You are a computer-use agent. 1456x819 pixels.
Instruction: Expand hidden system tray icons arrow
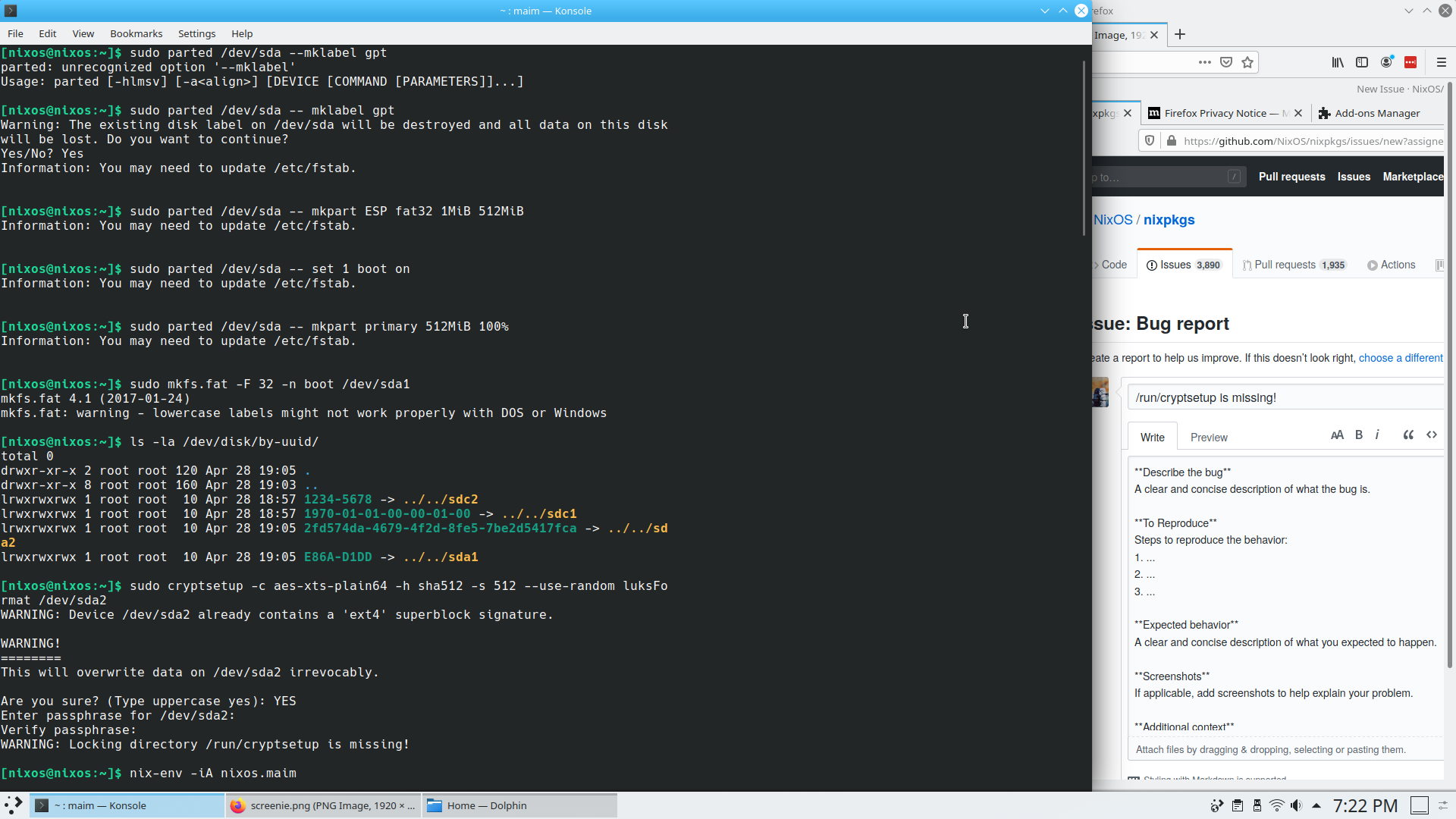1318,806
